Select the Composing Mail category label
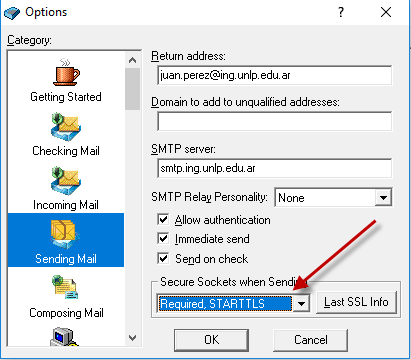The width and height of the screenshot is (411, 360). point(66,313)
